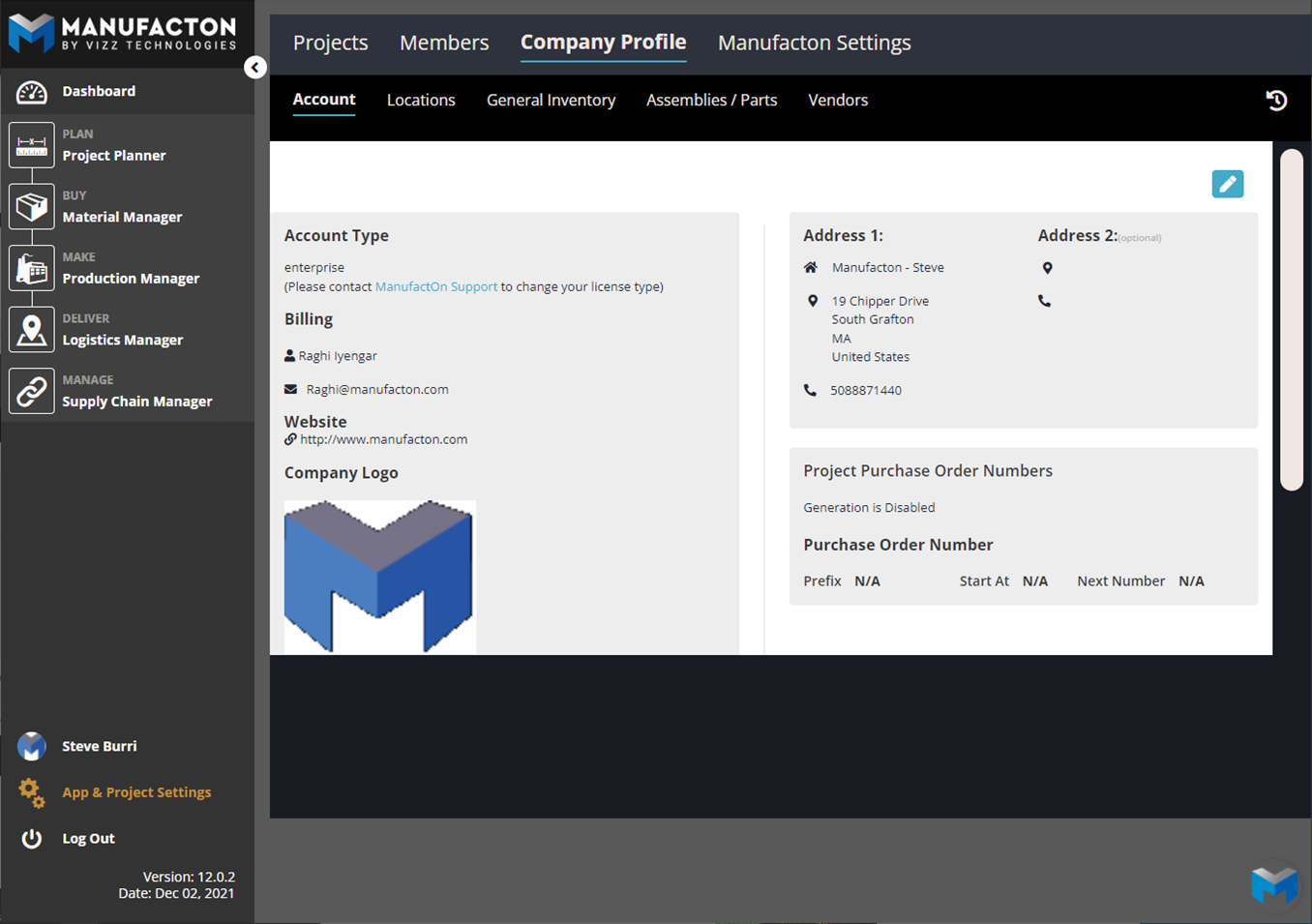Open the manufacton.com website link
Viewport: 1312px width, 924px height.
[383, 439]
